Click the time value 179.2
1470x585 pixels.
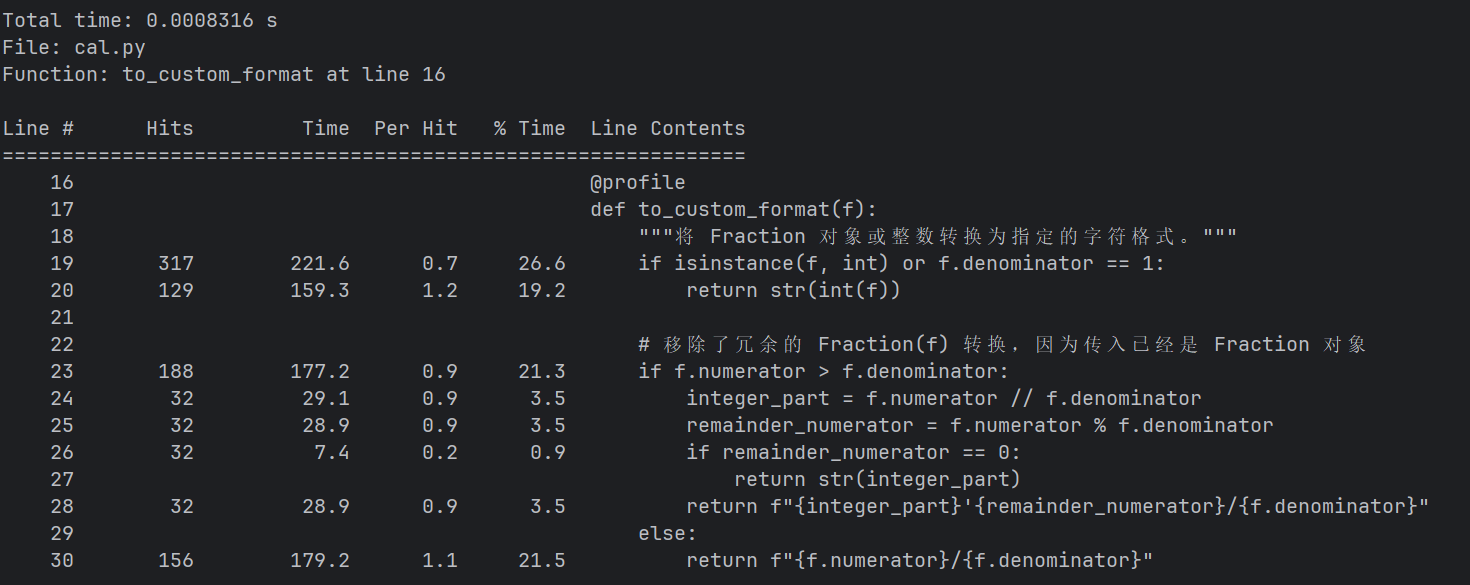(x=326, y=560)
